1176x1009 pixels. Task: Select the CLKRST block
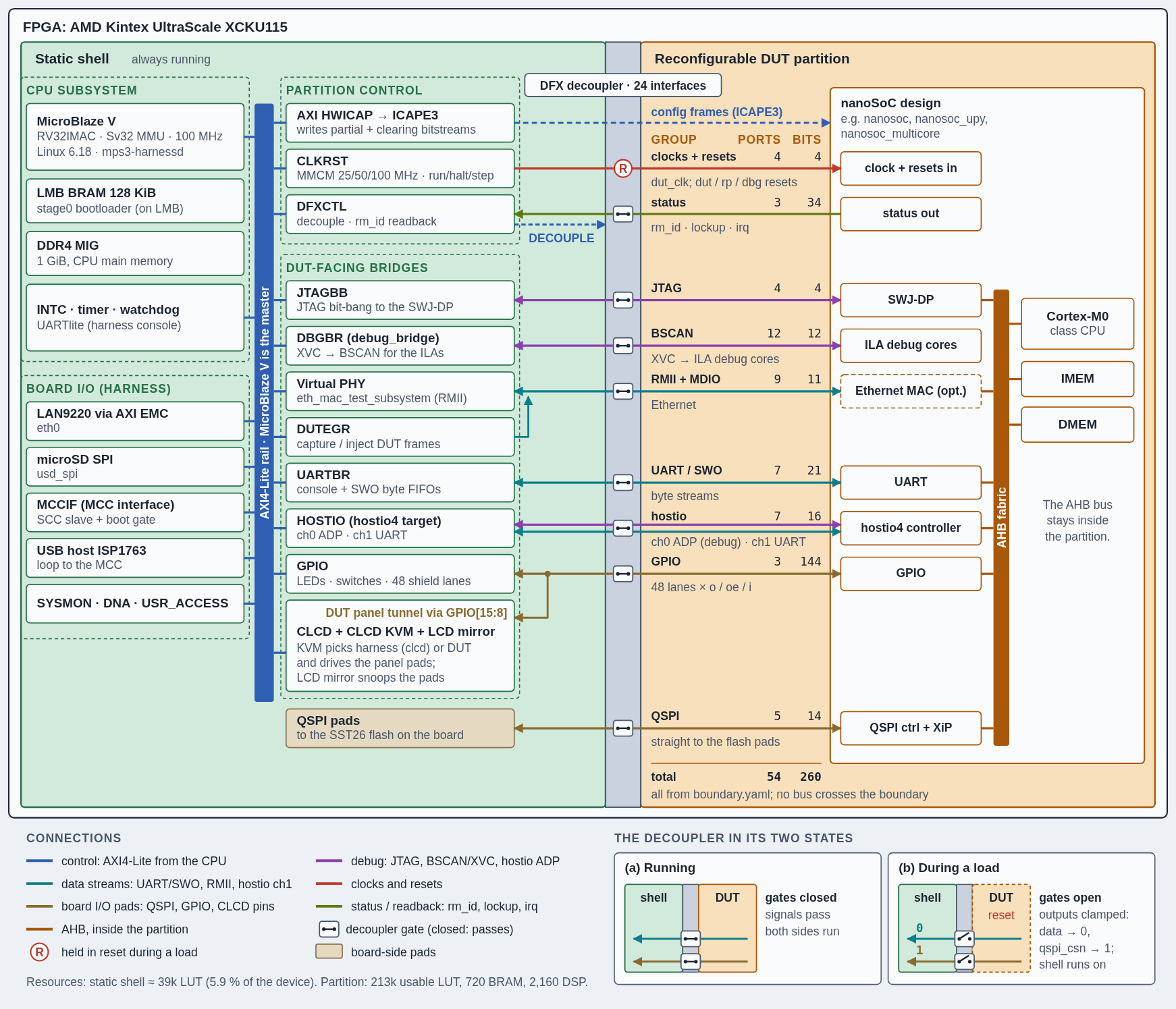[x=400, y=169]
